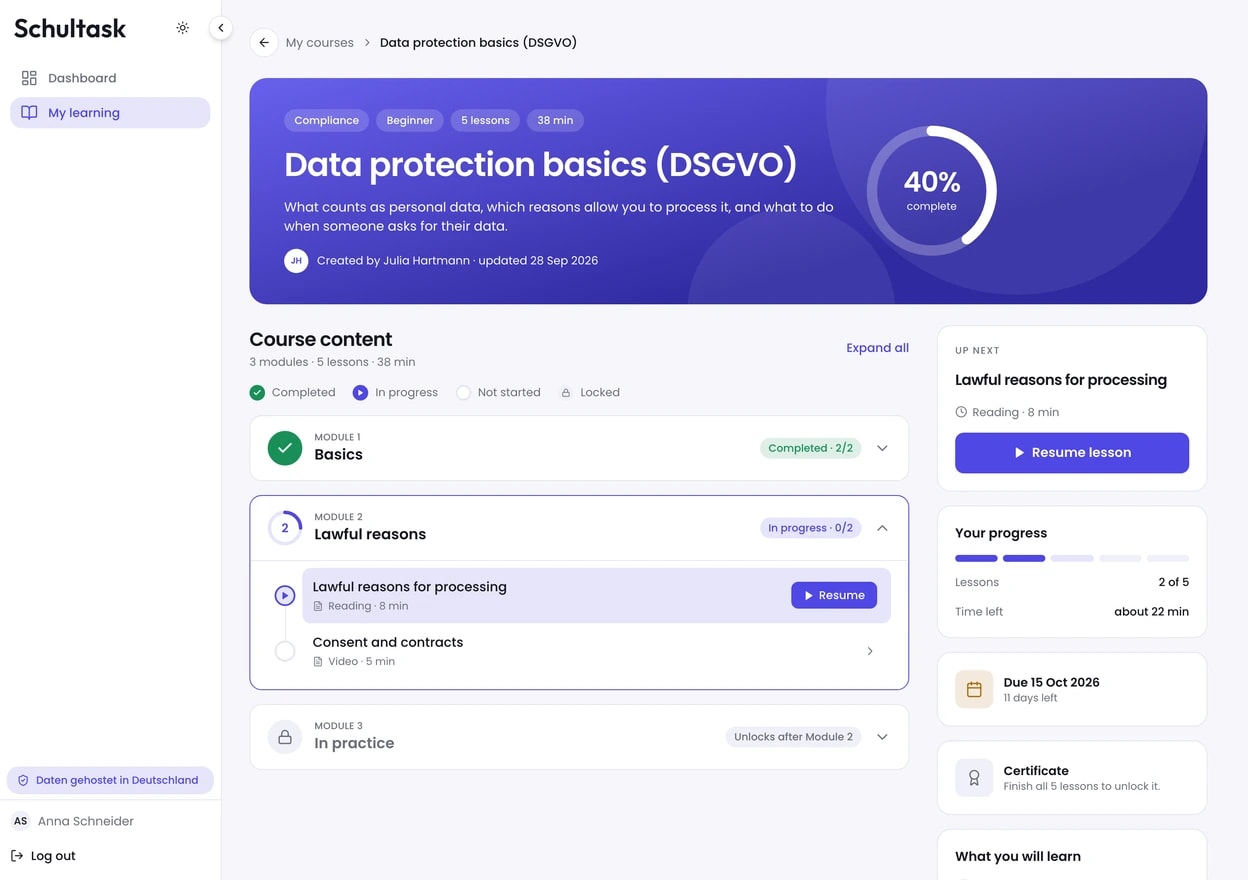The height and width of the screenshot is (880, 1248).
Task: Click the about 22 min time left value
Action: 1151,612
